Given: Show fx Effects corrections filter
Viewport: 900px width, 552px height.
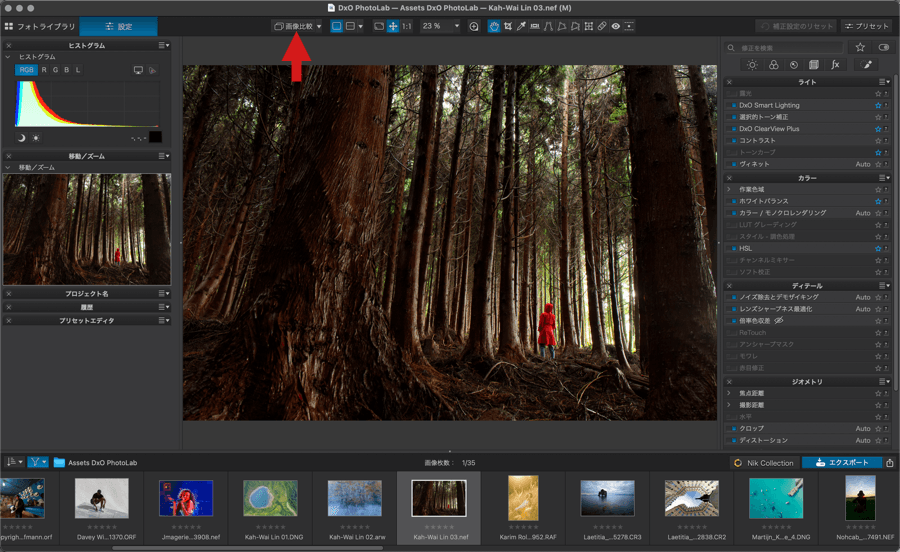Looking at the screenshot, I should pyautogui.click(x=835, y=65).
